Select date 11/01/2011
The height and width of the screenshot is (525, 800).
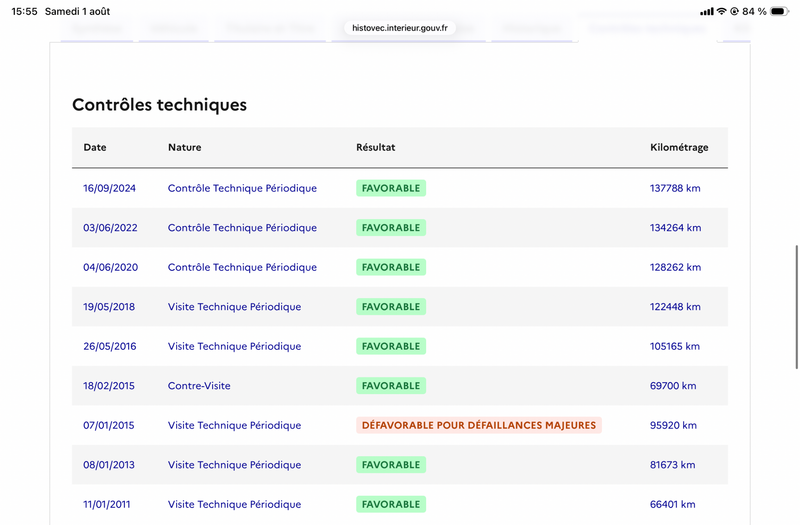point(107,505)
